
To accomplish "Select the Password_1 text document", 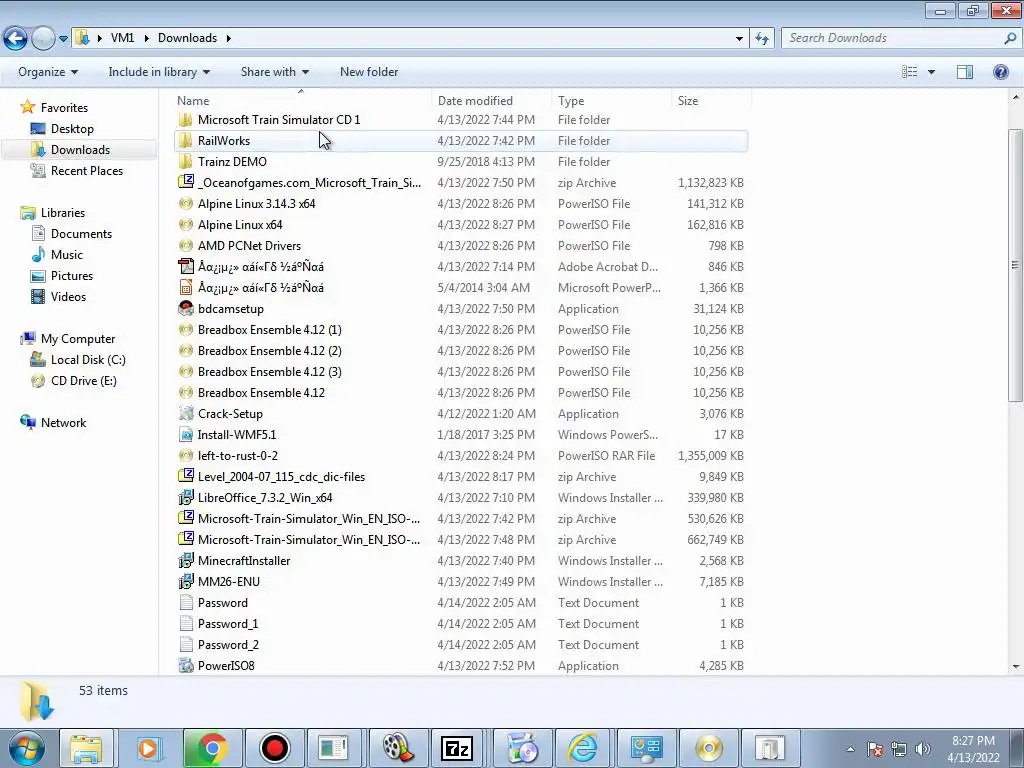I will (460, 624).
